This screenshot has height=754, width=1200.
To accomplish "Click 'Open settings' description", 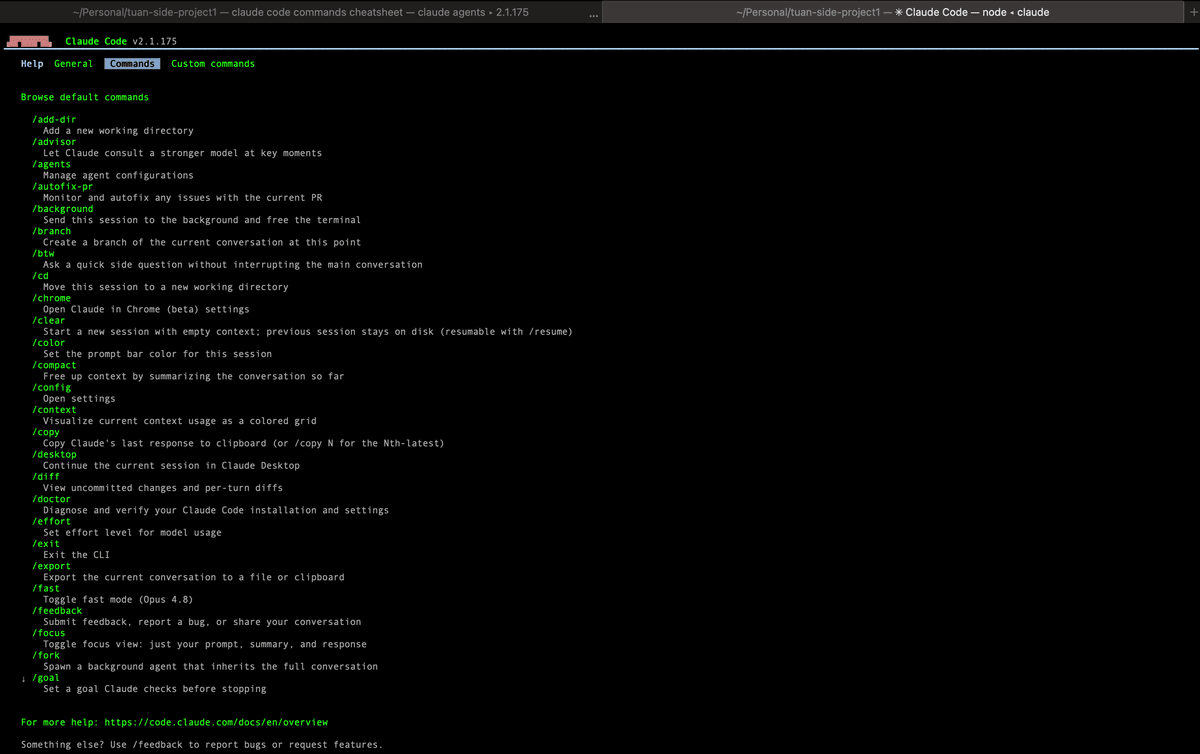I will coord(79,399).
